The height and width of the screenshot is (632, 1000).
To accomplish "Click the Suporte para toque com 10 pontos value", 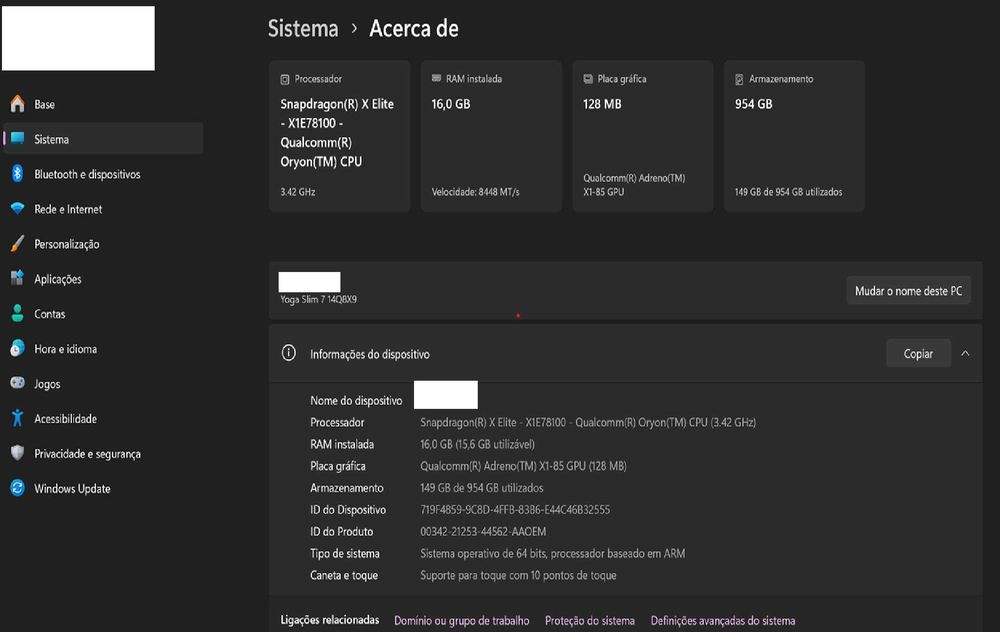I will point(518,575).
